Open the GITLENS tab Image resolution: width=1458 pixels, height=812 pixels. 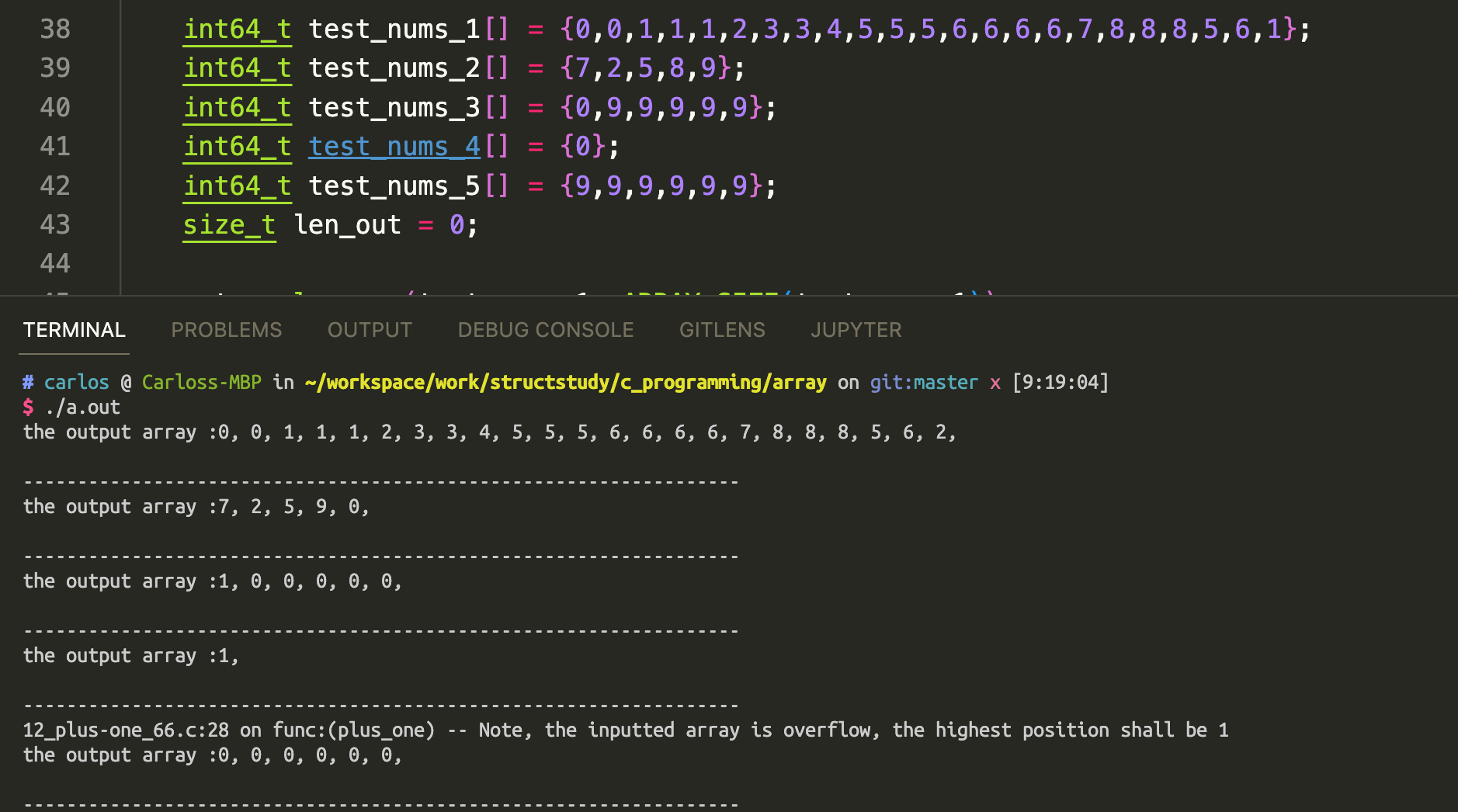pos(721,329)
